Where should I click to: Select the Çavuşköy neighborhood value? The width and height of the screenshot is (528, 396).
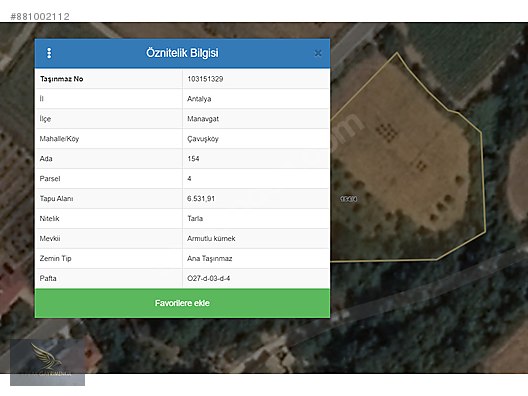point(203,139)
